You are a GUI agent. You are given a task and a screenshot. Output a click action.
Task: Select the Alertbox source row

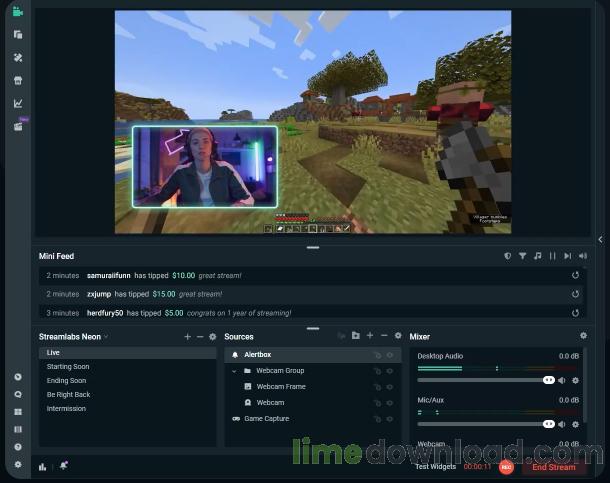point(312,355)
